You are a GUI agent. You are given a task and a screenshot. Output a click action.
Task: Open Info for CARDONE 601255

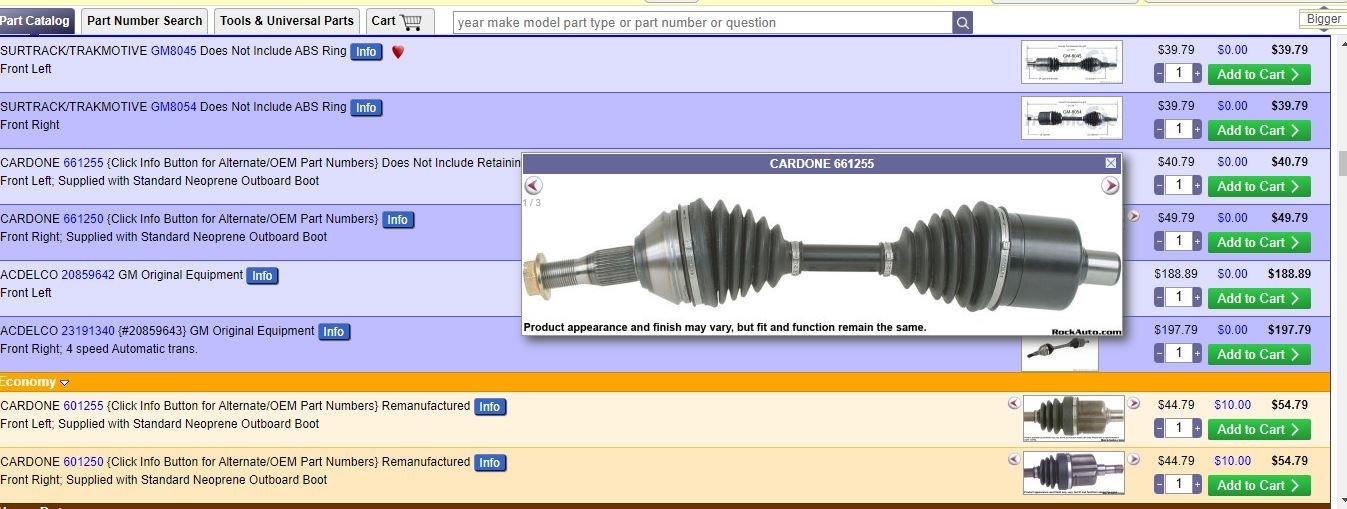pyautogui.click(x=489, y=406)
